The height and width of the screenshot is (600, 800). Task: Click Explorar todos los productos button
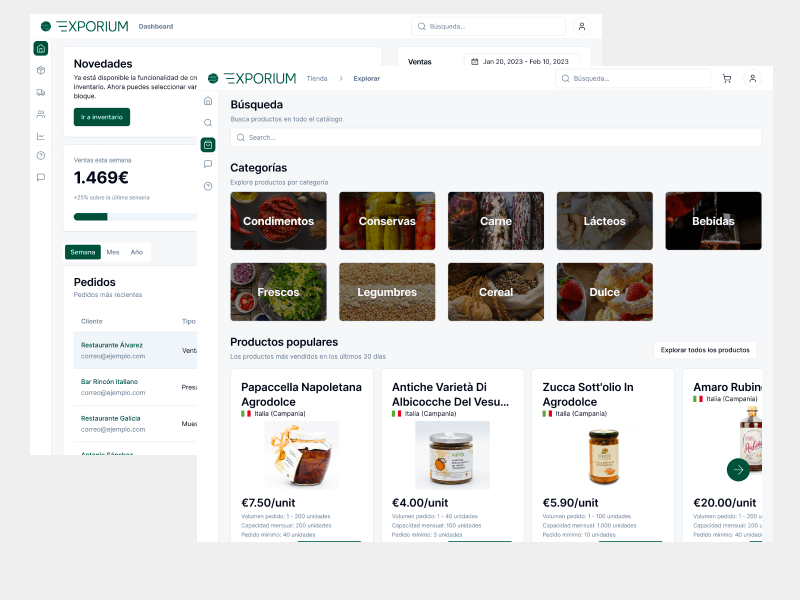[x=705, y=350]
